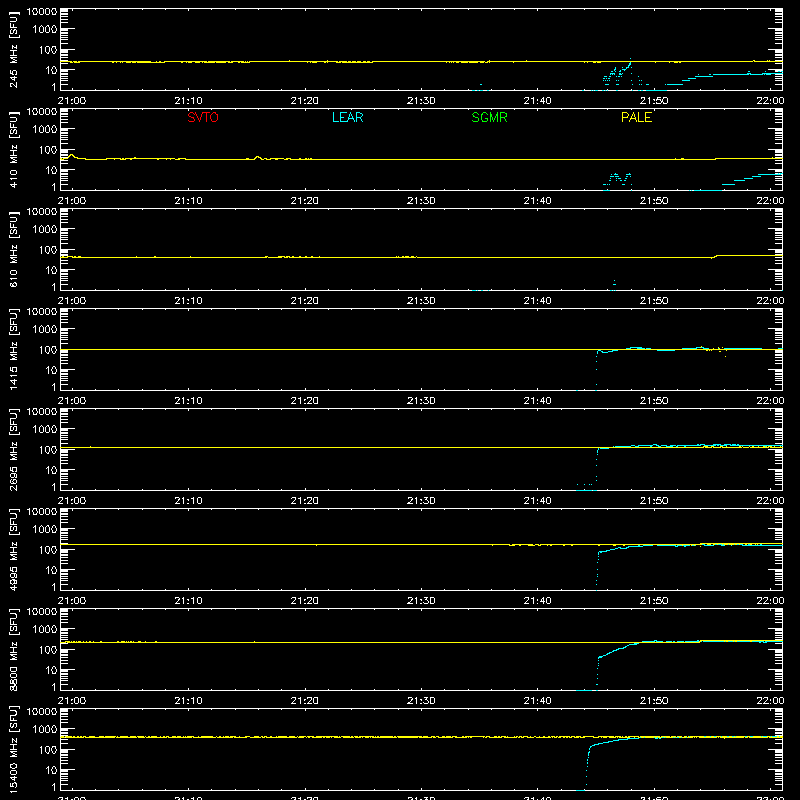Select the 15400 MHz [SFU] axis title
800x800 pixels.
click(x=13, y=749)
